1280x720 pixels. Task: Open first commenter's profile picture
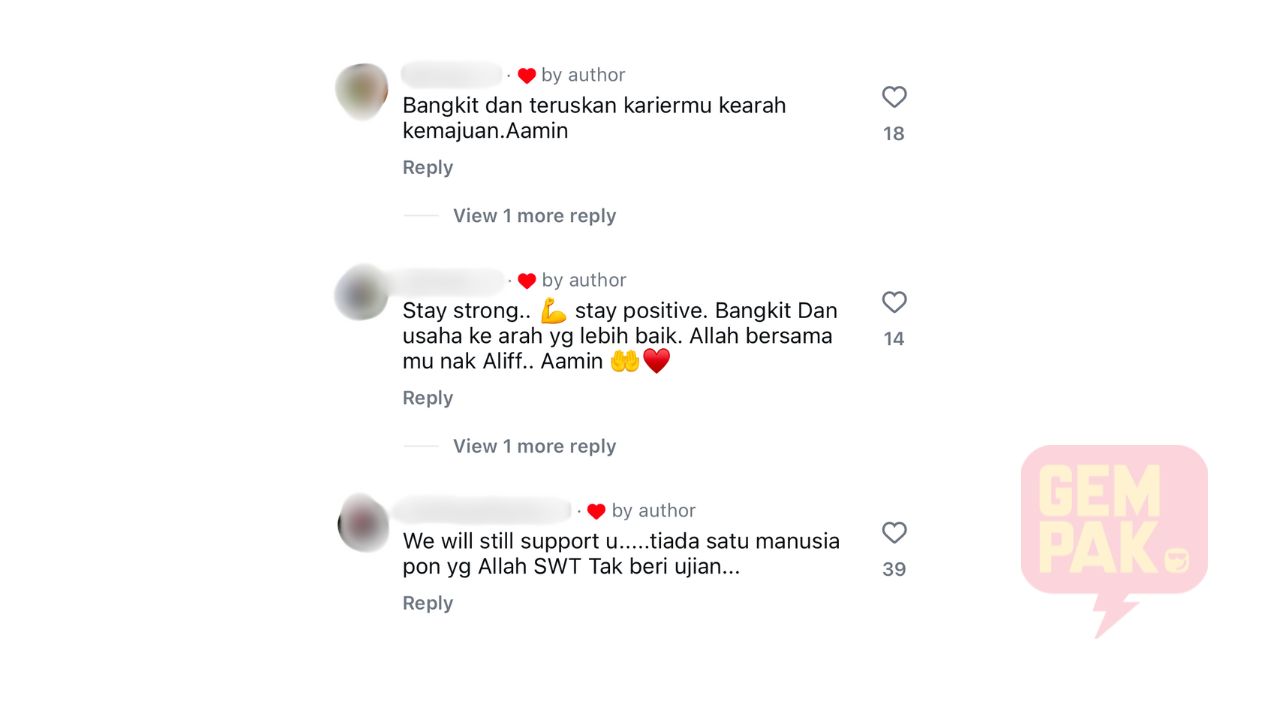tap(362, 91)
